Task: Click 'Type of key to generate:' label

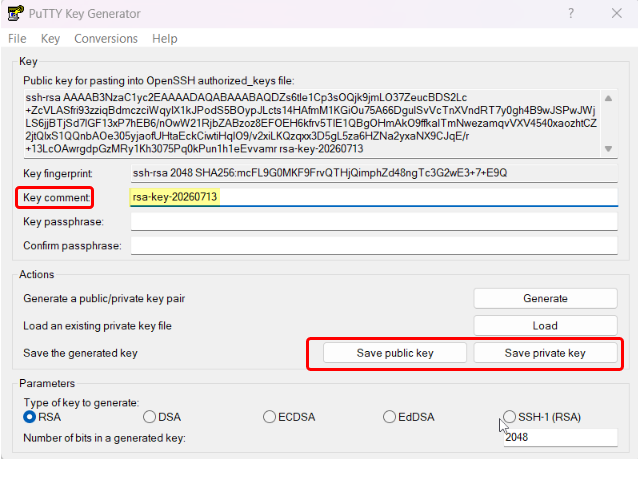Action: (x=81, y=403)
